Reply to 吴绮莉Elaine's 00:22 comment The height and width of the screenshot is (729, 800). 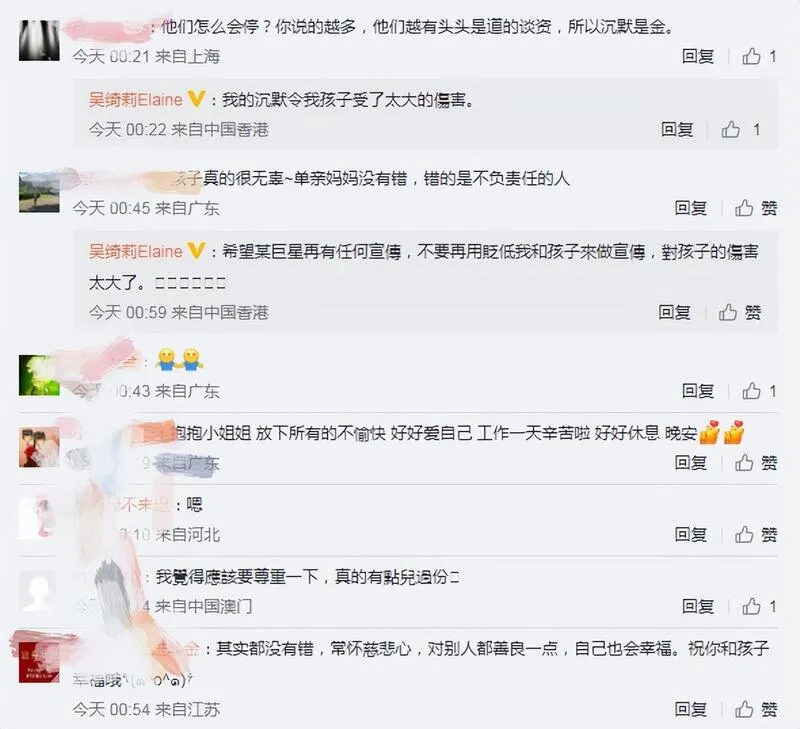click(677, 130)
